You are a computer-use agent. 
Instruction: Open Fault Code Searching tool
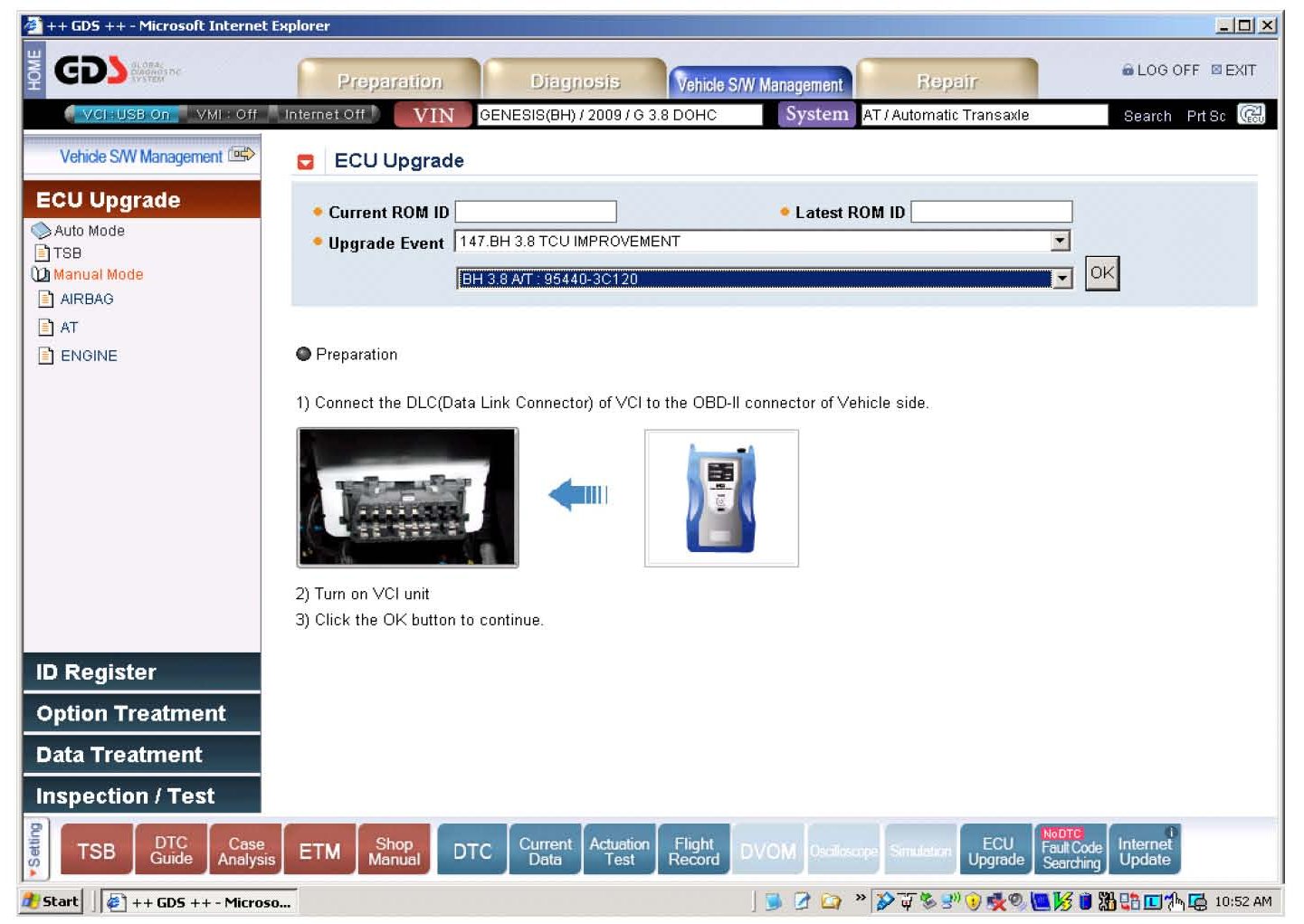[x=1071, y=851]
